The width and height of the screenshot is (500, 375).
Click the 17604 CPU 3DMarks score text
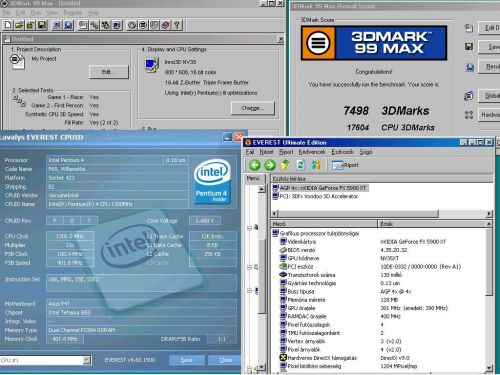[390, 127]
